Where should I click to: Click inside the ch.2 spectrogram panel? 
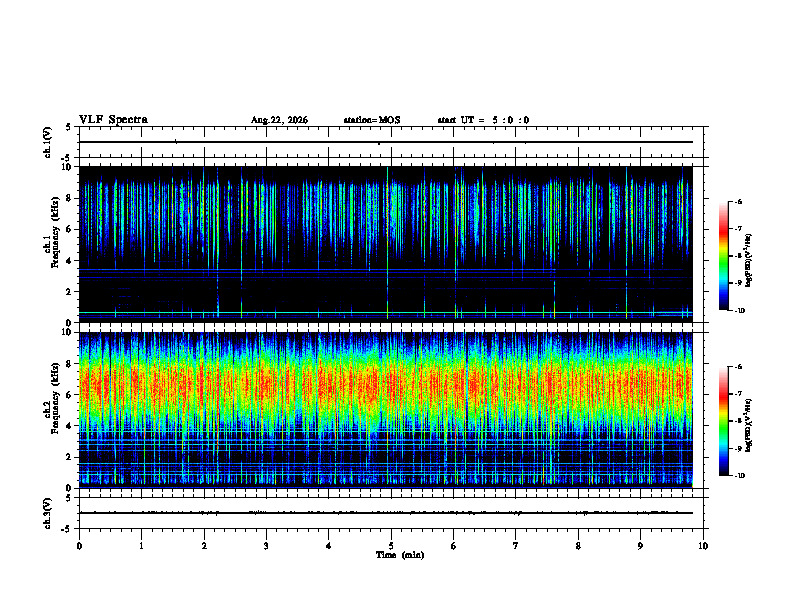point(385,410)
